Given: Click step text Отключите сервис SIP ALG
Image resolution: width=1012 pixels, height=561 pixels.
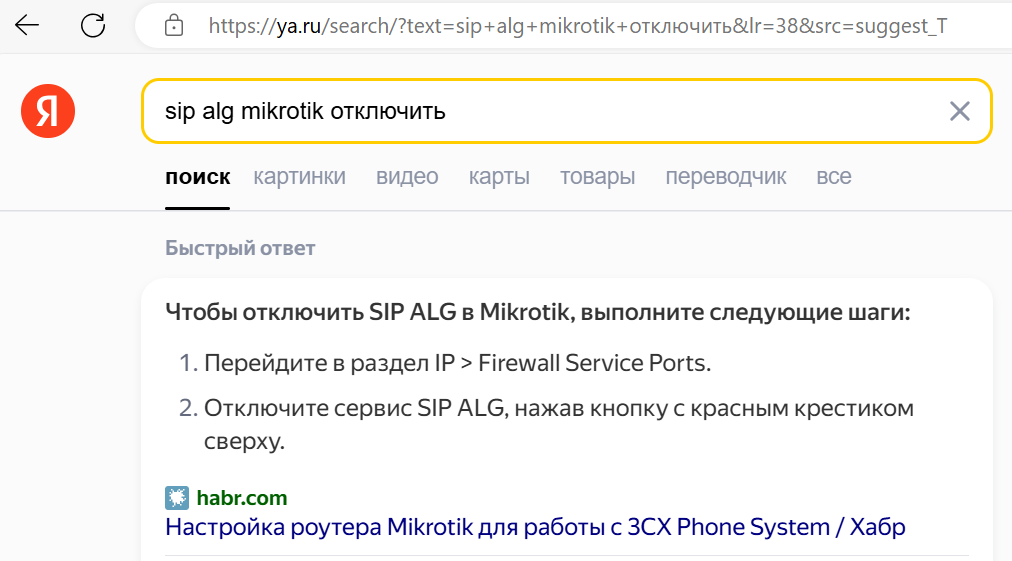Looking at the screenshot, I should 559,425.
